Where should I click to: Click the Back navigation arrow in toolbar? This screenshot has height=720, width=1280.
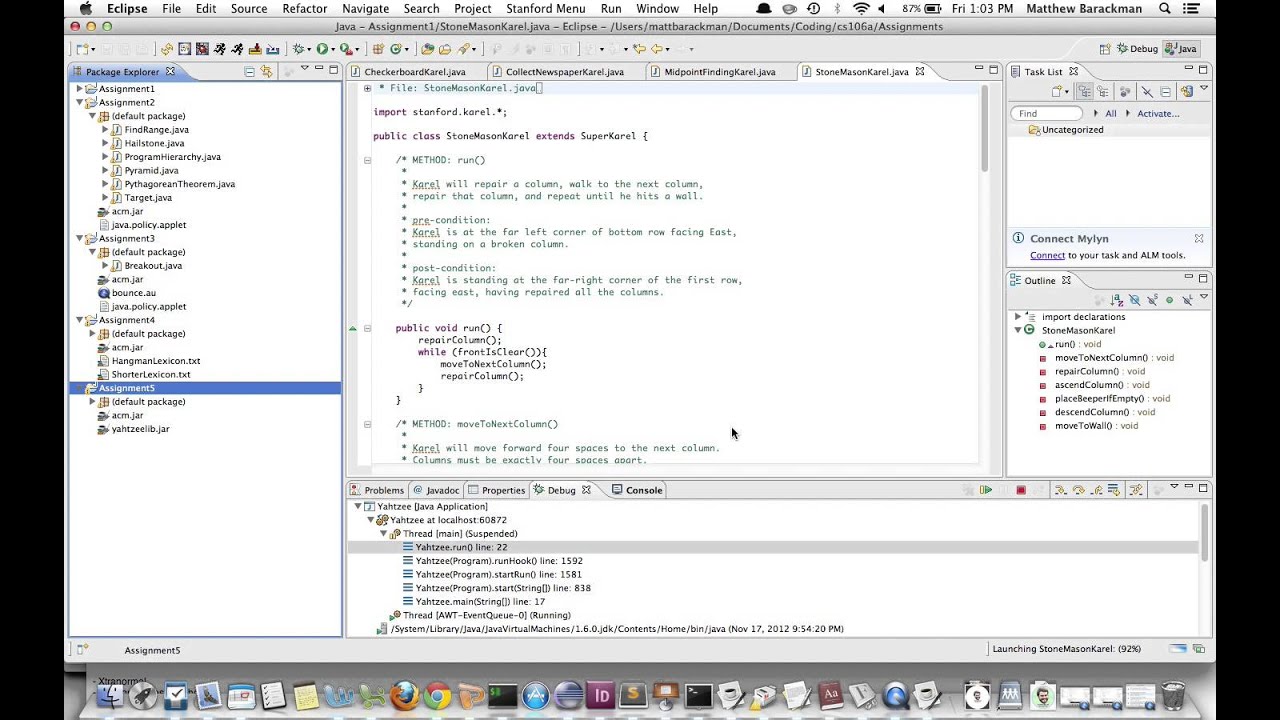(657, 48)
